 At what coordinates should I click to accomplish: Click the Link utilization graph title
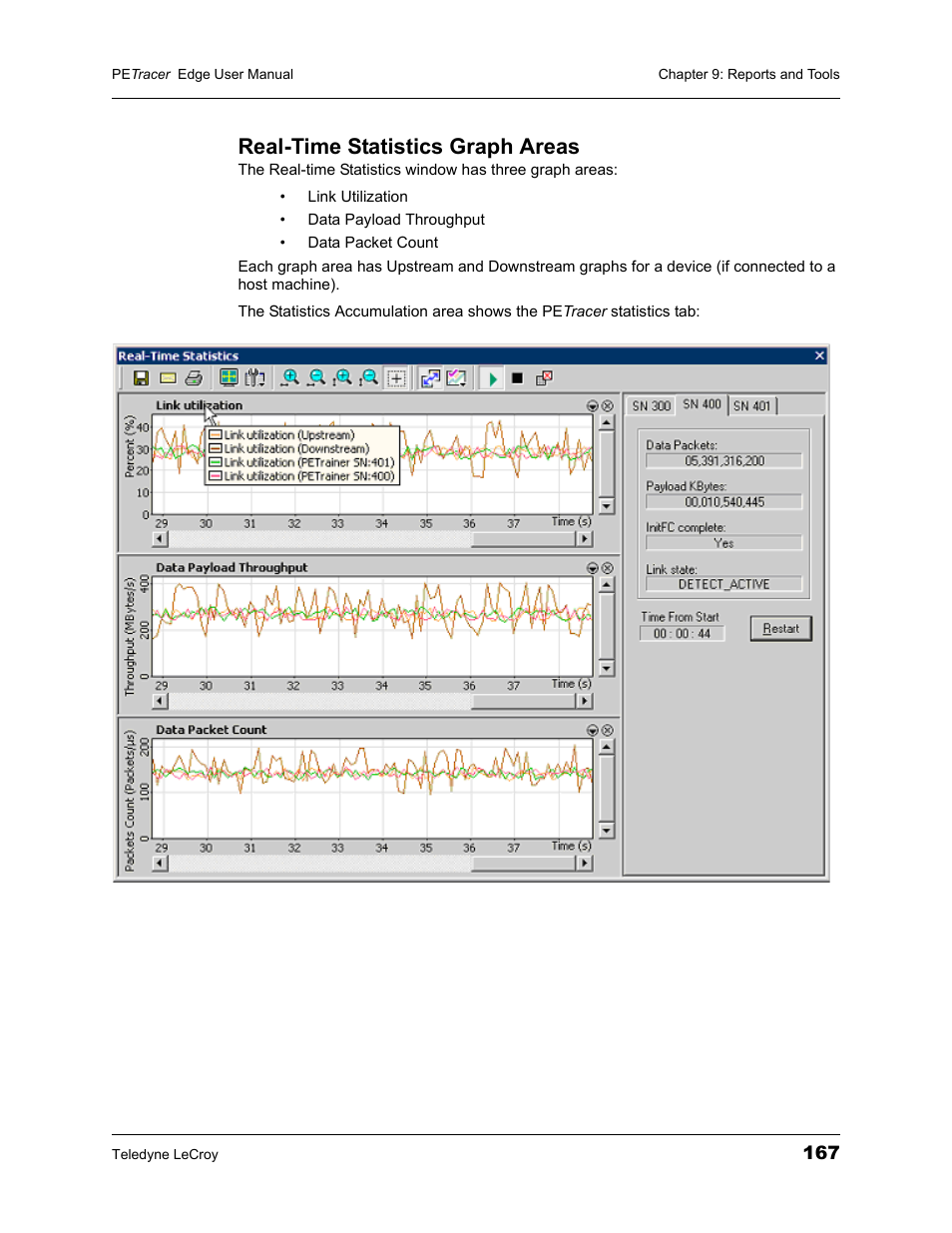[199, 405]
